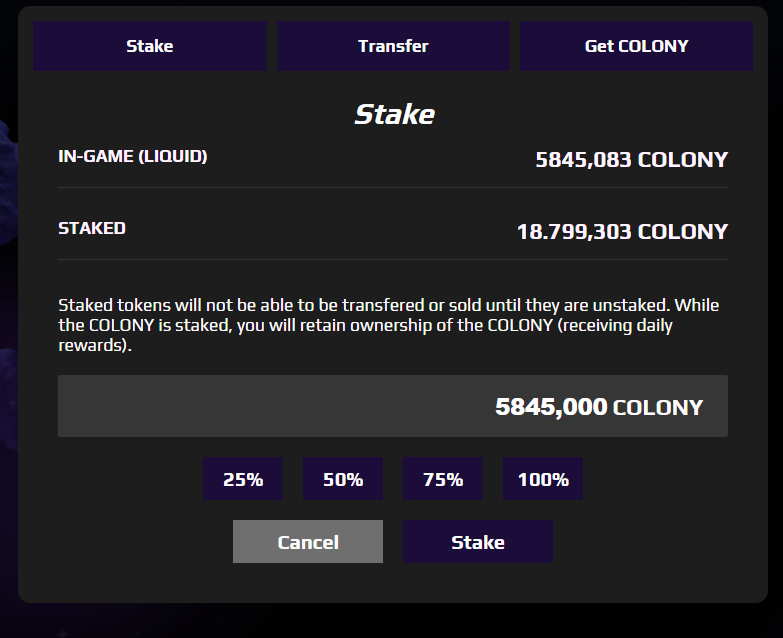Click the italic Stake heading
Screen dimensions: 783x638
pos(394,114)
